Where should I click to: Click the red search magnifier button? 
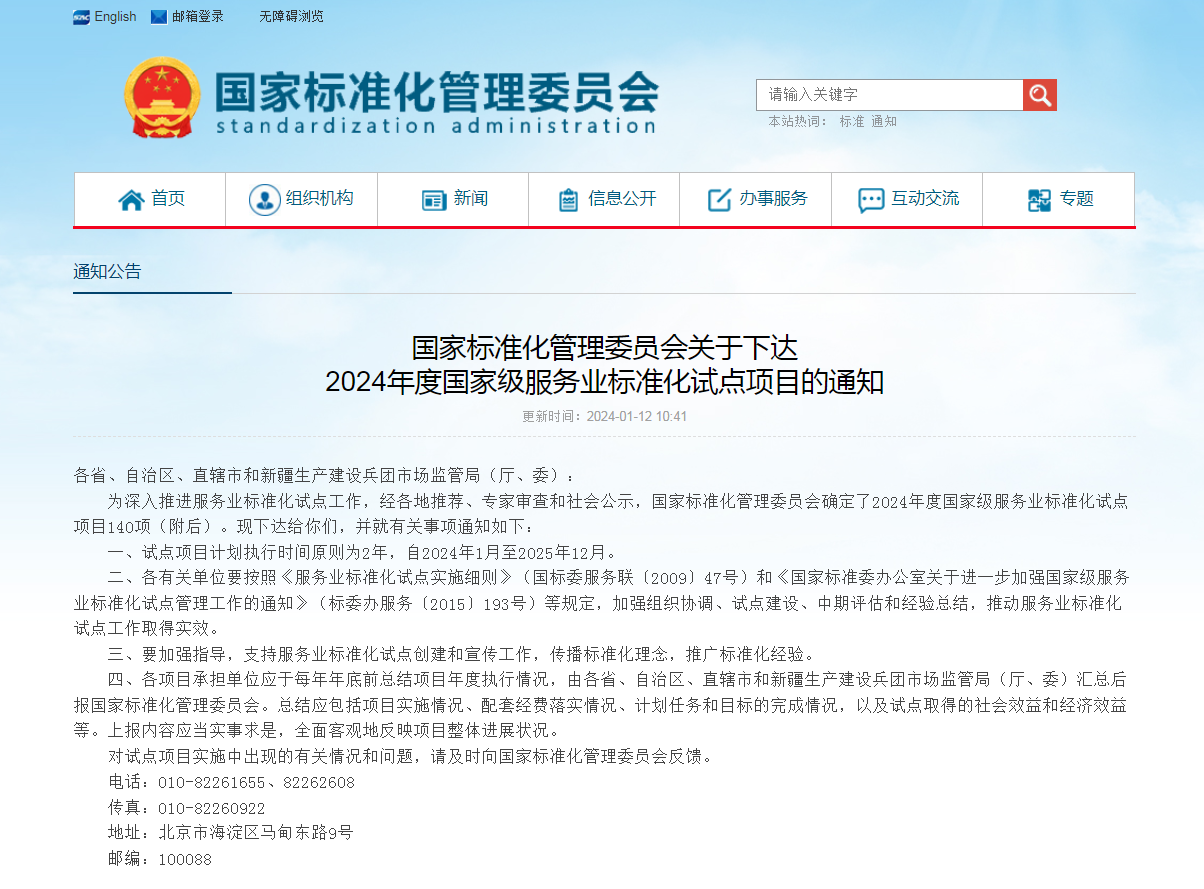pos(1039,95)
